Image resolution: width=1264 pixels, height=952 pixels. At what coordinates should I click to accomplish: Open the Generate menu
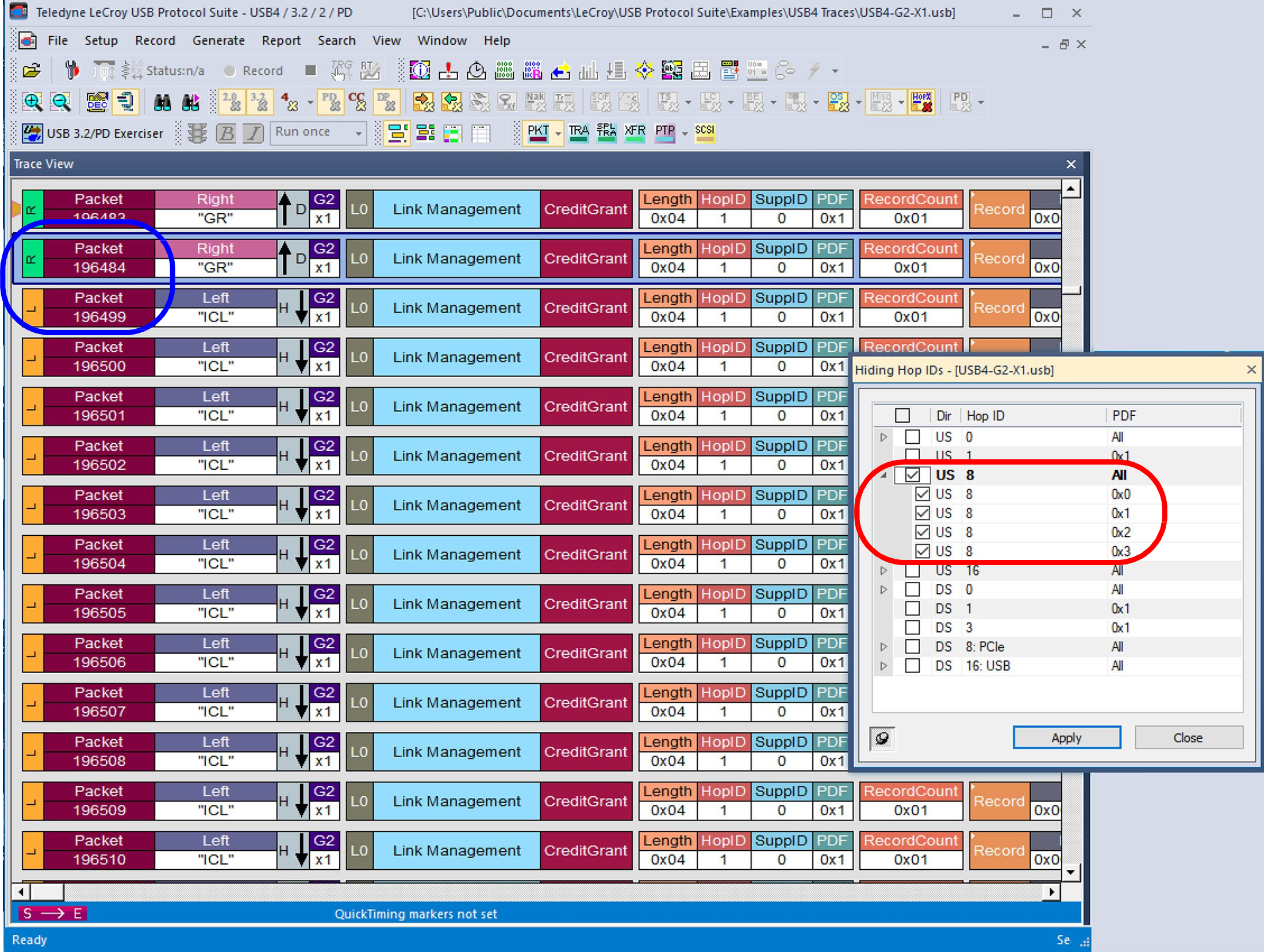(218, 40)
